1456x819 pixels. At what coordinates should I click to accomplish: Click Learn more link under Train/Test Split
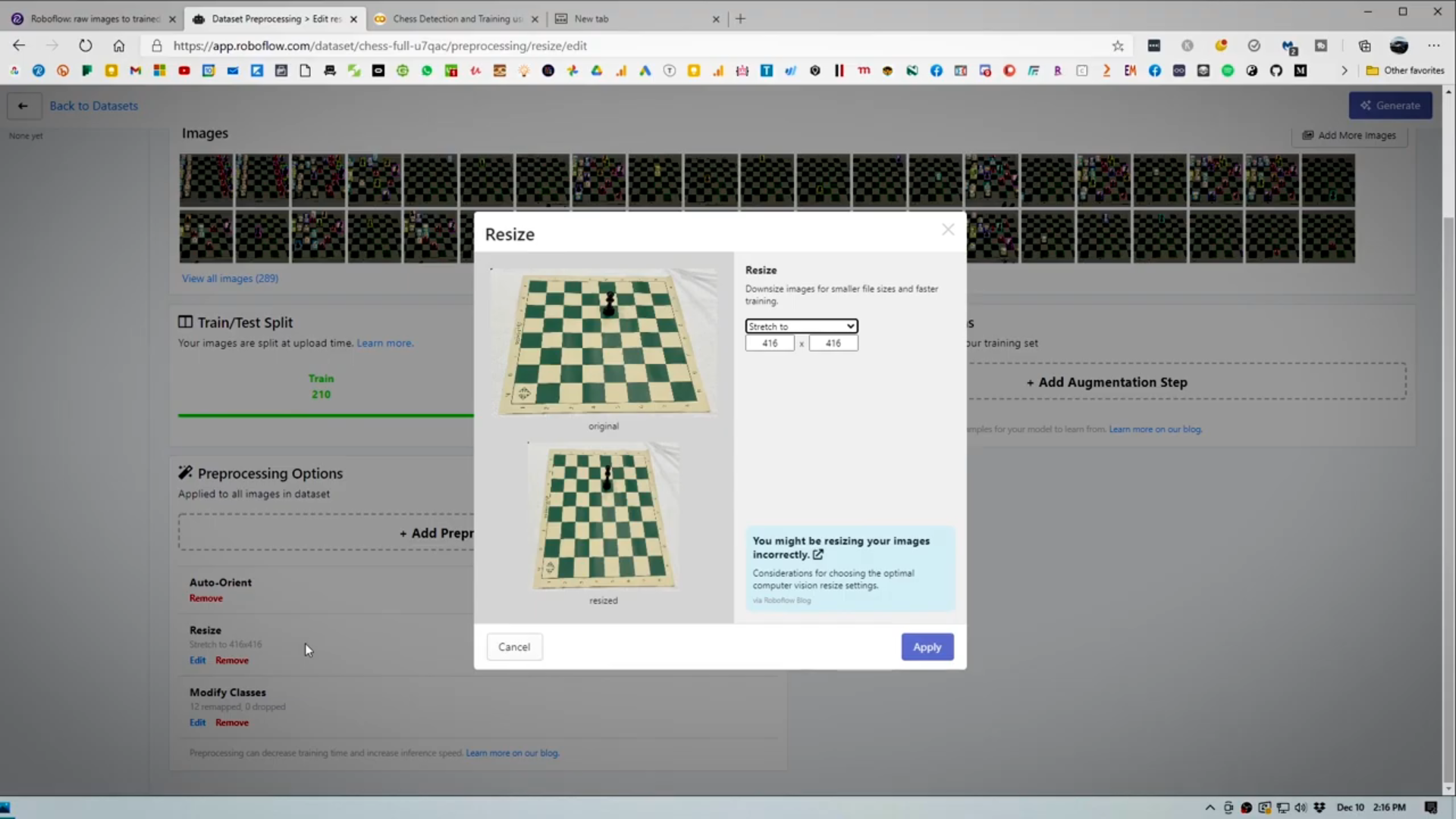click(x=384, y=343)
